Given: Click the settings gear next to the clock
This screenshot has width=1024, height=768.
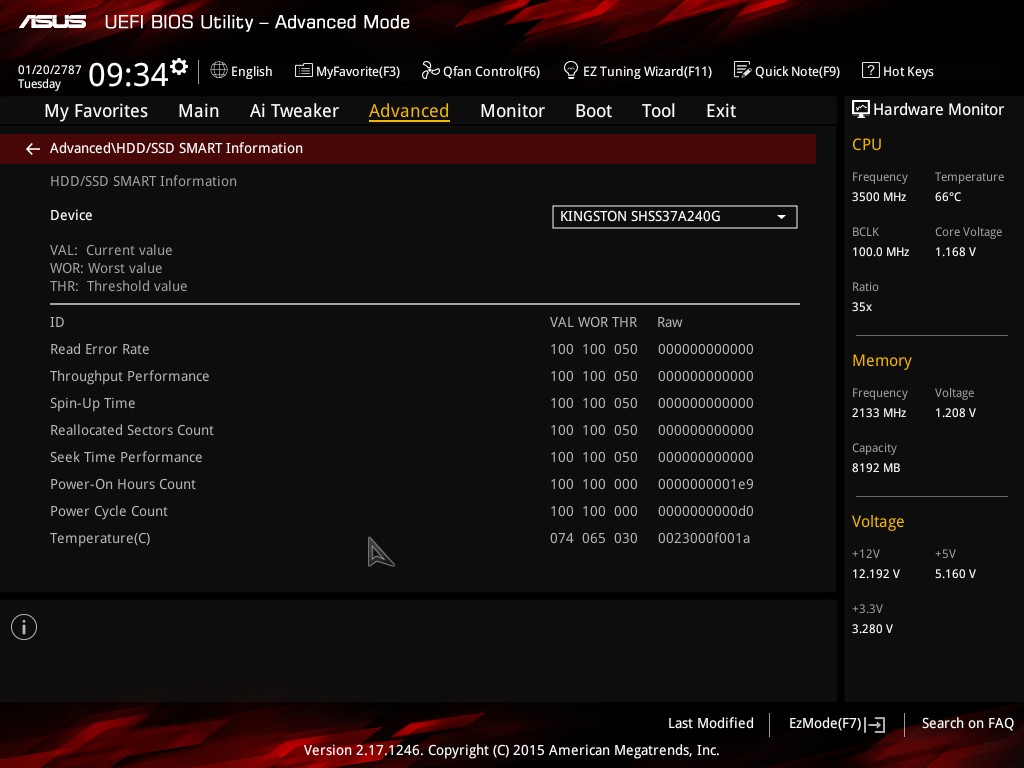Looking at the screenshot, I should coord(179,67).
